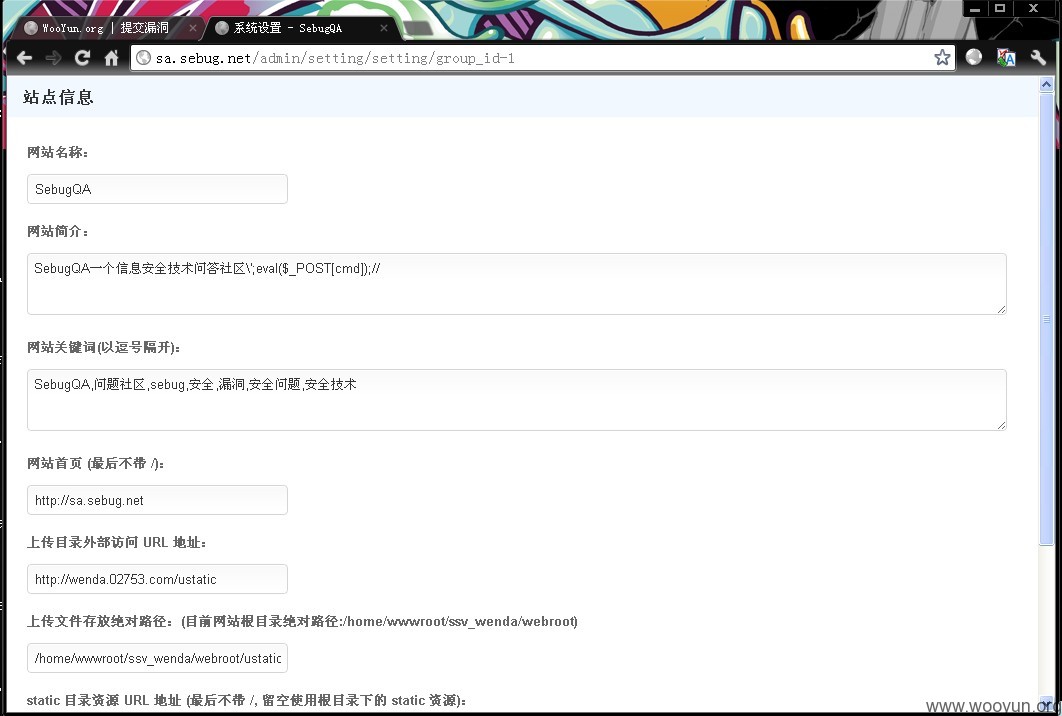The width and height of the screenshot is (1062, 716).
Task: Maximize the browser window
Action: [x=1000, y=9]
